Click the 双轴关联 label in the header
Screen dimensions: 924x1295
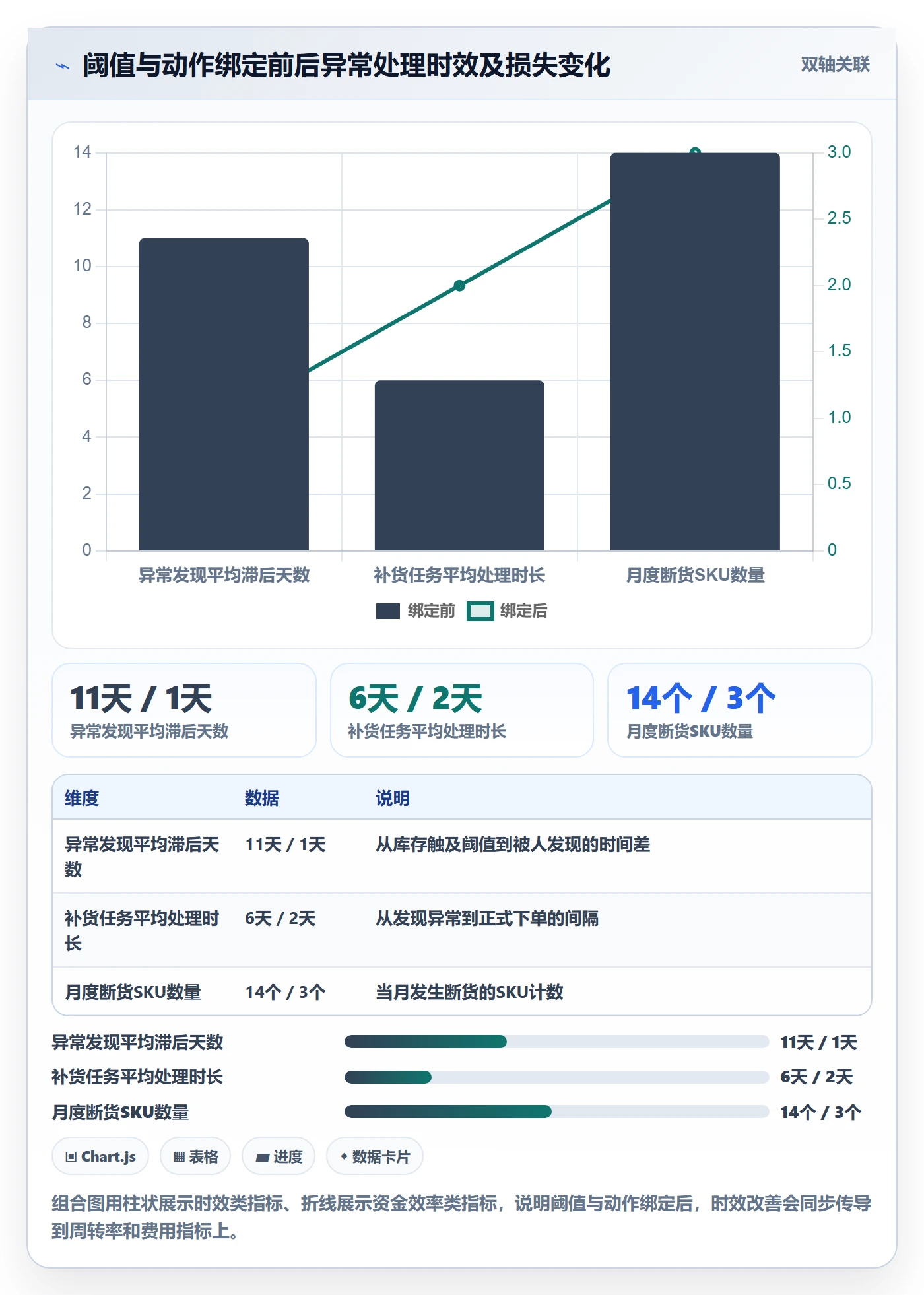click(x=835, y=65)
